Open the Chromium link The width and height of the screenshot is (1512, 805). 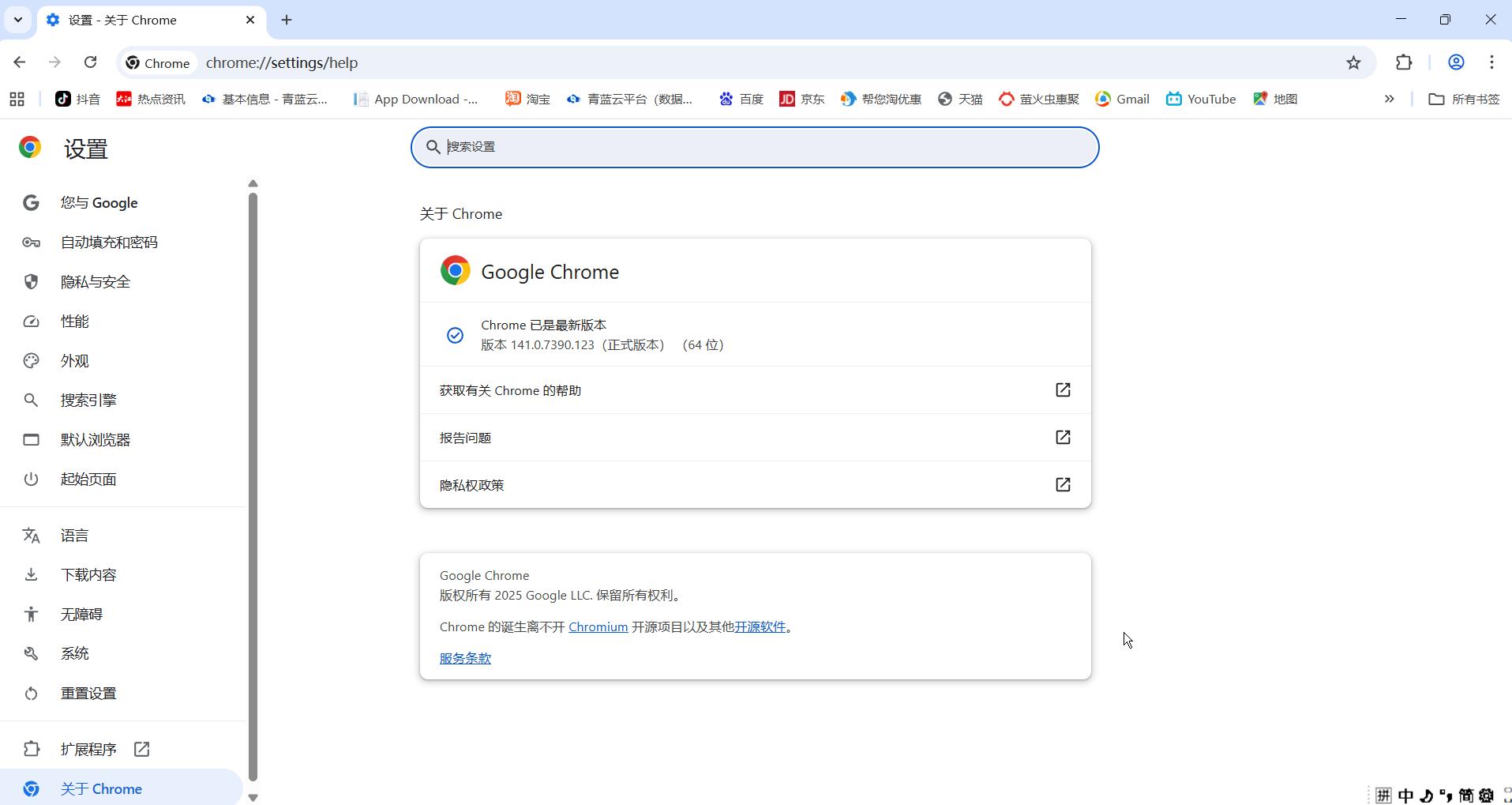(x=598, y=626)
